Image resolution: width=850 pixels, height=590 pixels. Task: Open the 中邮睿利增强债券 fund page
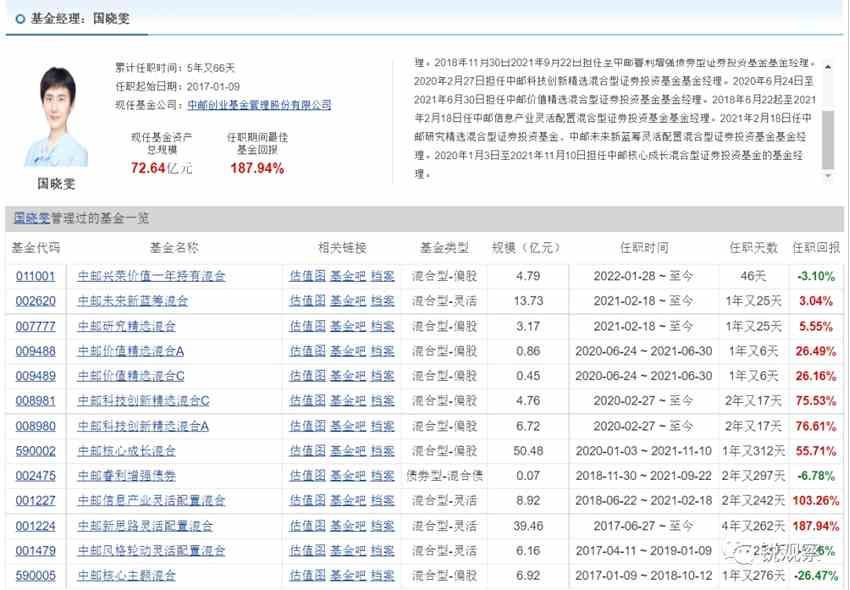click(126, 476)
